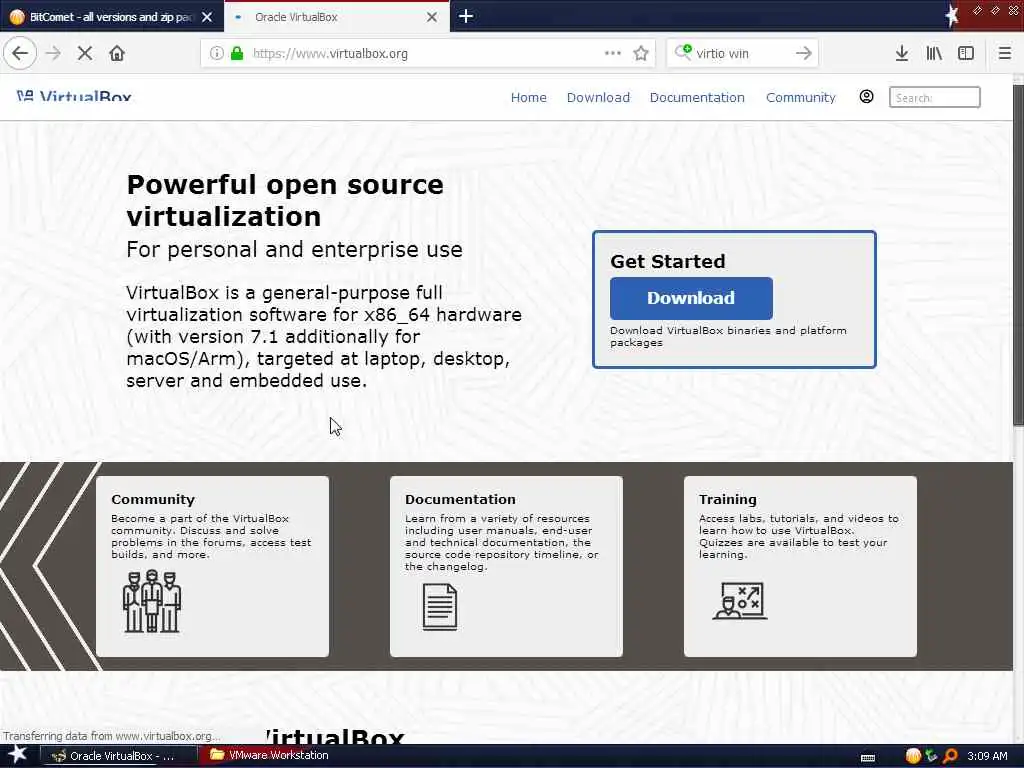1024x768 pixels.
Task: Open the Firefox hamburger menu
Action: pyautogui.click(x=1004, y=53)
